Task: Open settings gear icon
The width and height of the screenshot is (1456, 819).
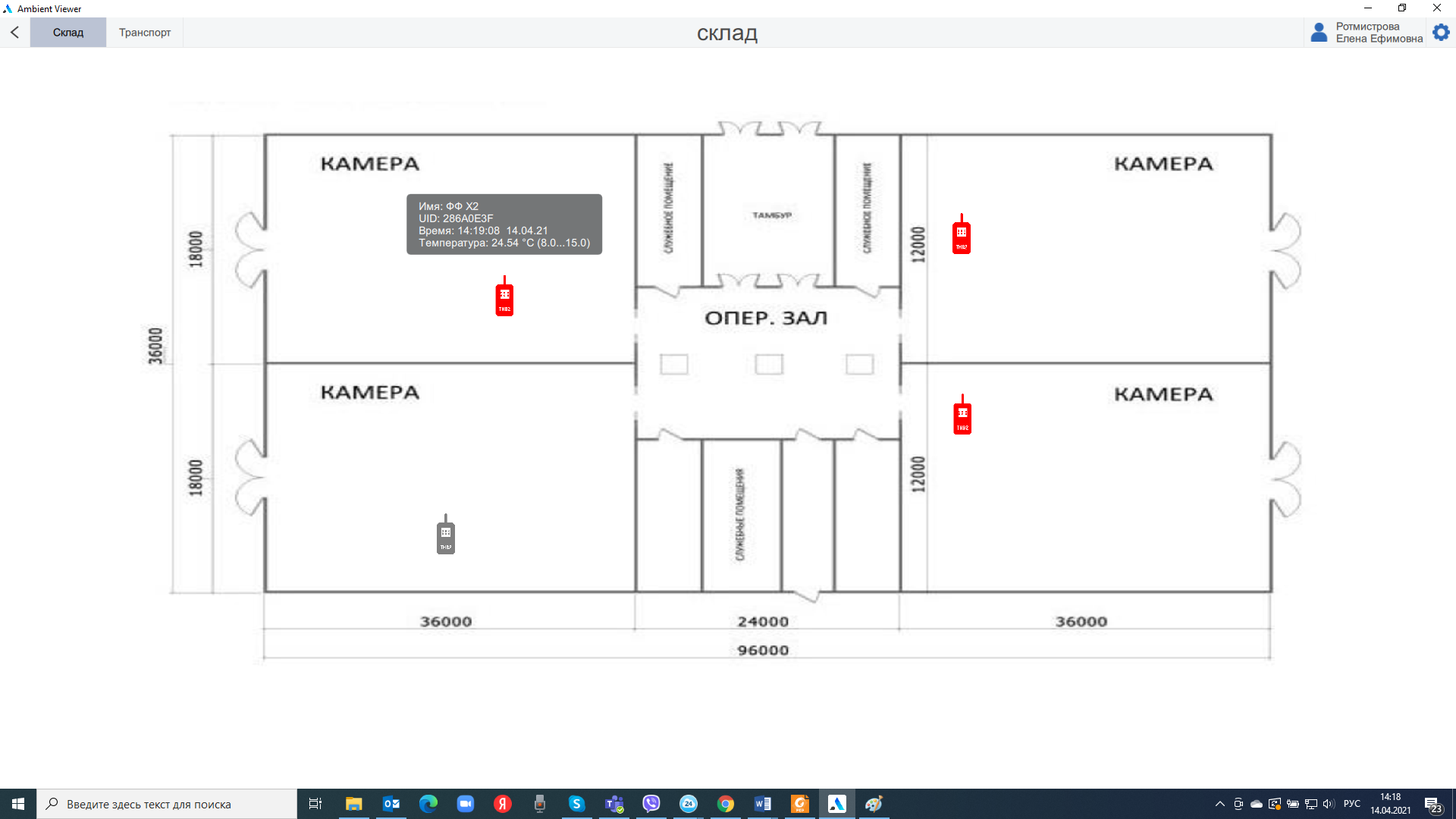Action: pyautogui.click(x=1441, y=33)
